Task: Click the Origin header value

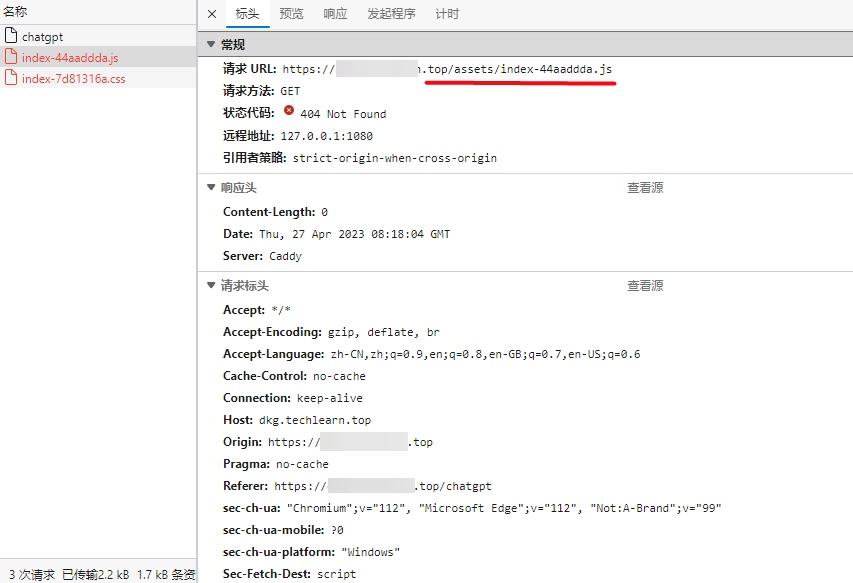Action: (350, 442)
